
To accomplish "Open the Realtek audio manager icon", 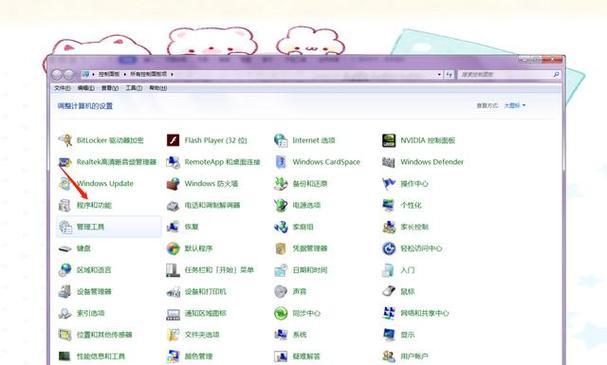I will click(65, 162).
